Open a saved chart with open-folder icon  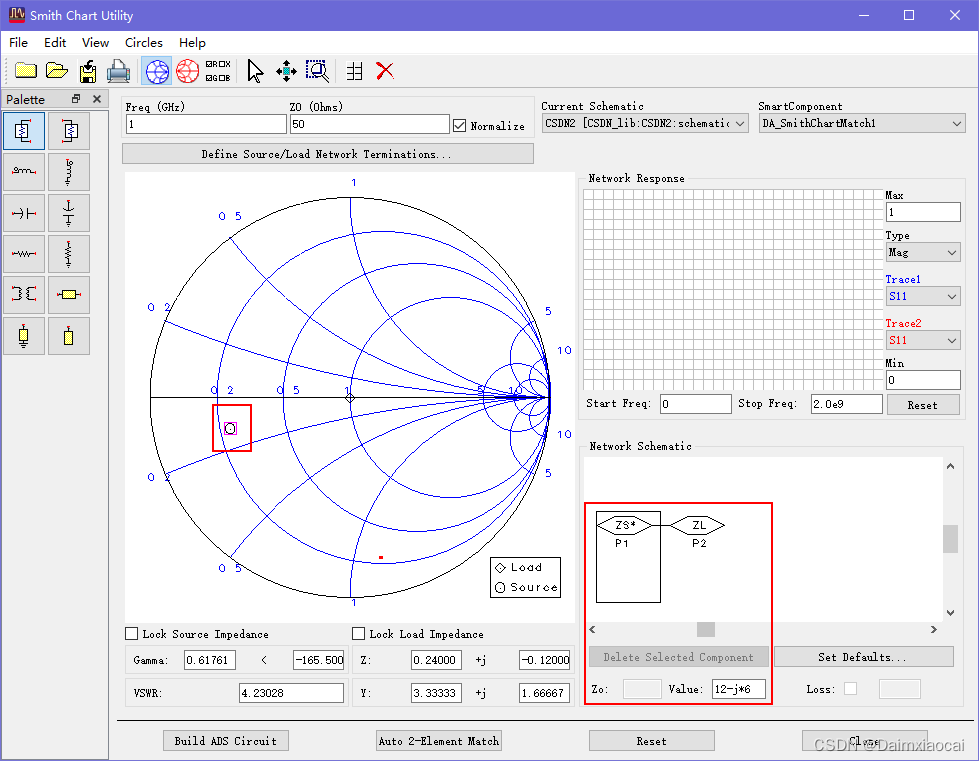click(x=57, y=71)
